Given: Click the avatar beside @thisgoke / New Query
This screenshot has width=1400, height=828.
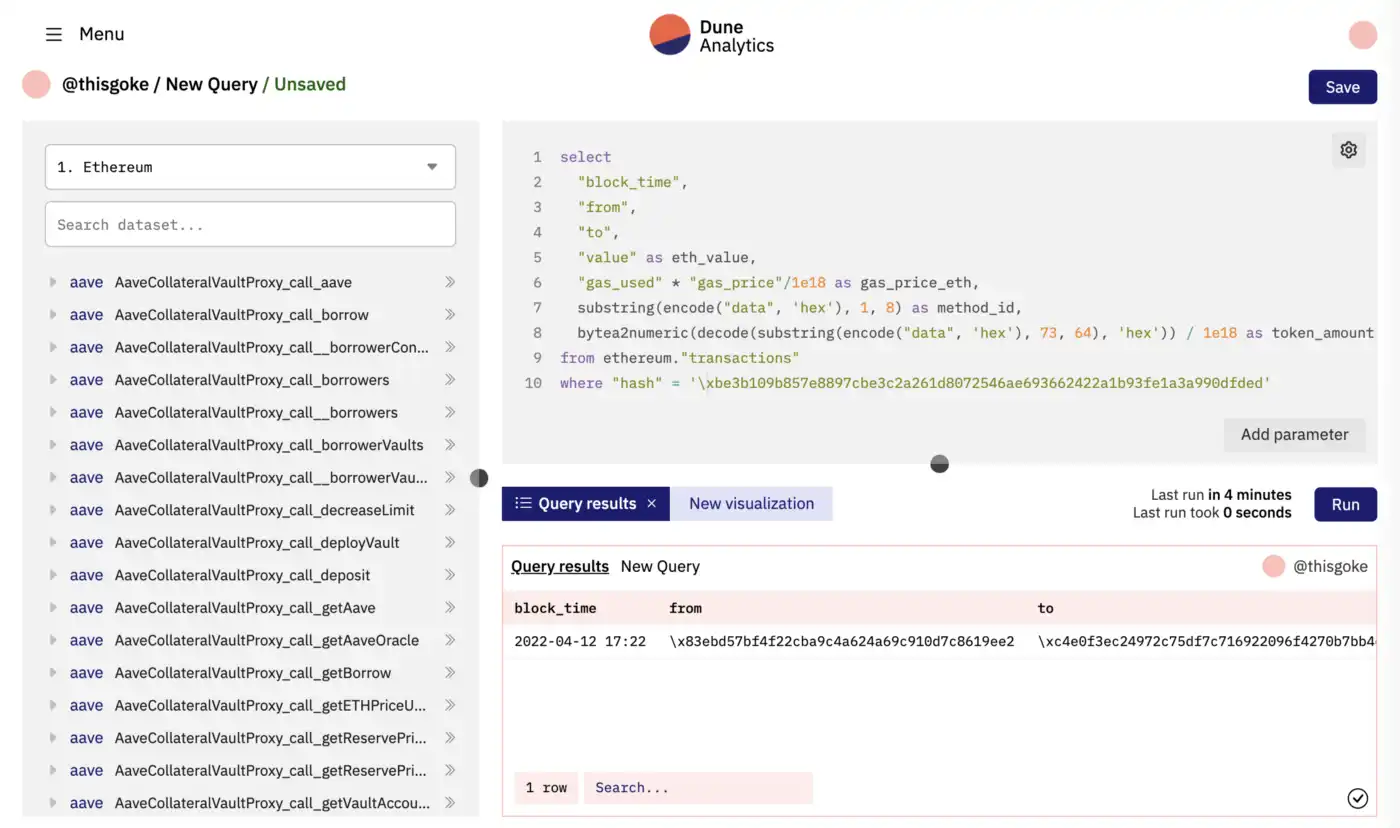Looking at the screenshot, I should (x=36, y=84).
